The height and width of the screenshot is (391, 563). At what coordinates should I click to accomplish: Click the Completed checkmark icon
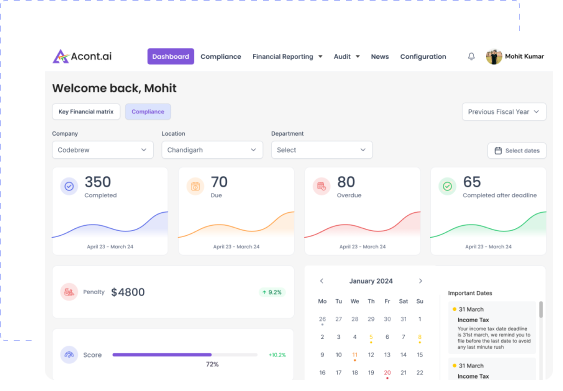tap(69, 186)
